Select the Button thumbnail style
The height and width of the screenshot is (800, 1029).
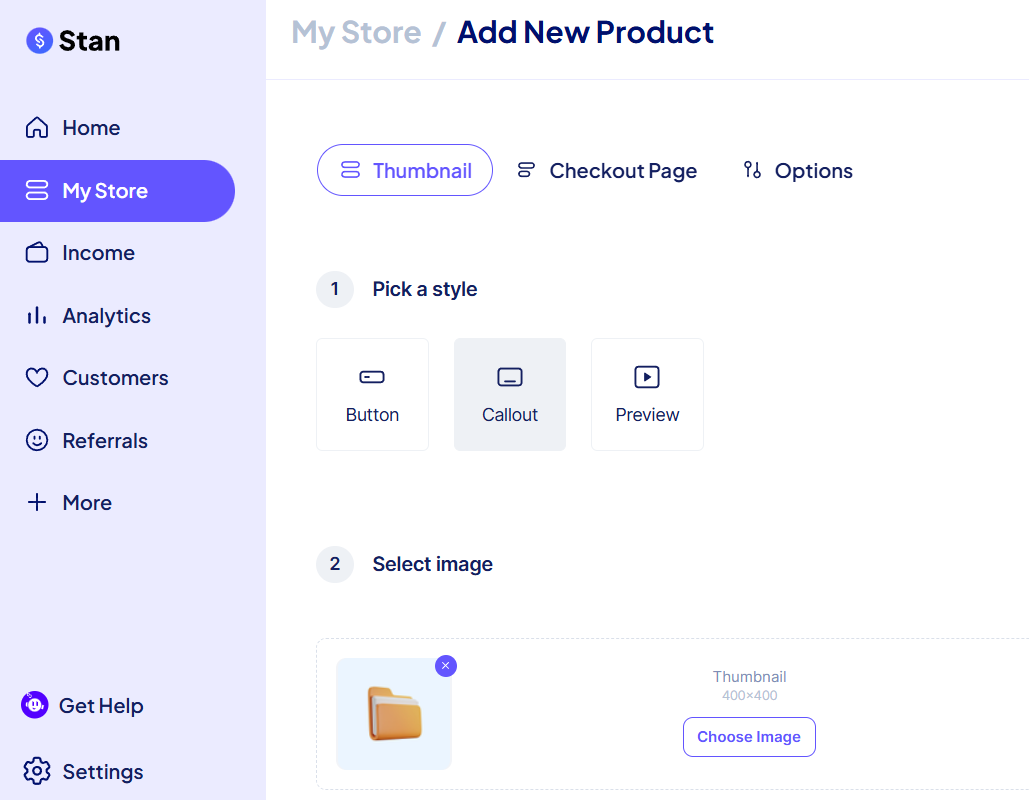coord(372,394)
